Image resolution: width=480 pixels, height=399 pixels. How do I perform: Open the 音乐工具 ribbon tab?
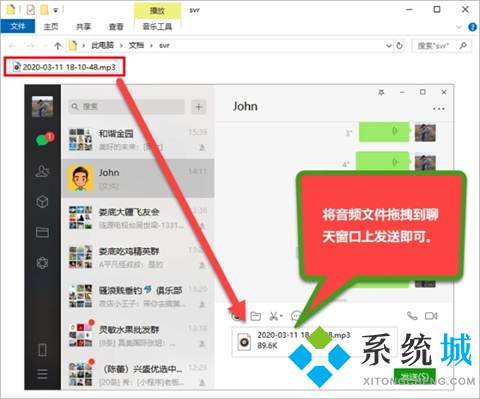(157, 26)
